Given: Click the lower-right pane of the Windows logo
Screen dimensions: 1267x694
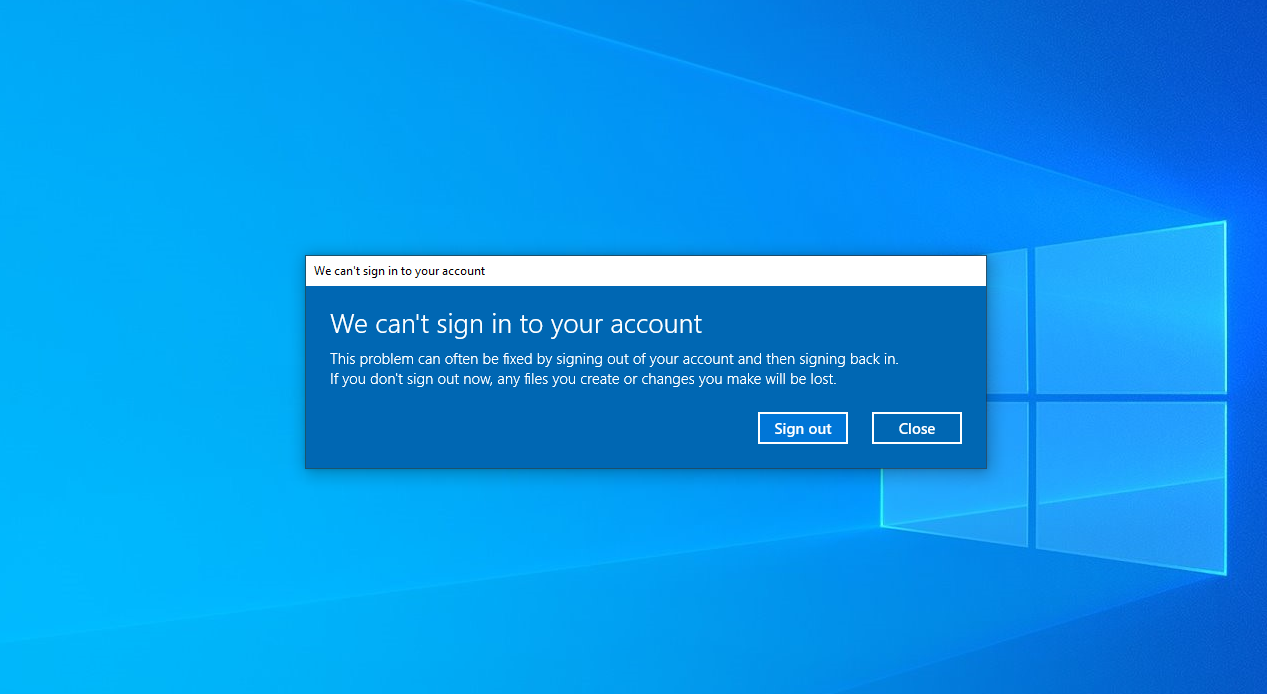Looking at the screenshot, I should [1130, 485].
